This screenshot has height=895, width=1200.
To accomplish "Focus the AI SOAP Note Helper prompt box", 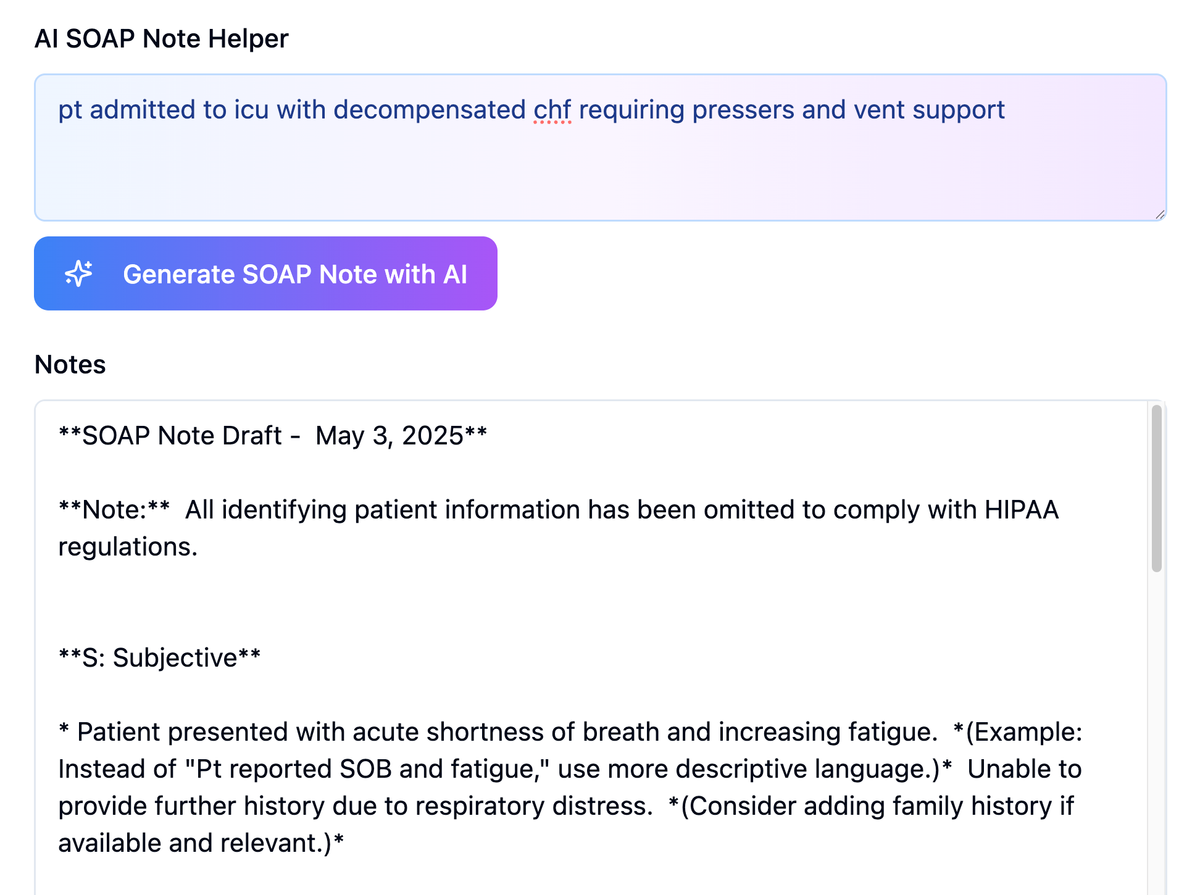I will tap(600, 147).
